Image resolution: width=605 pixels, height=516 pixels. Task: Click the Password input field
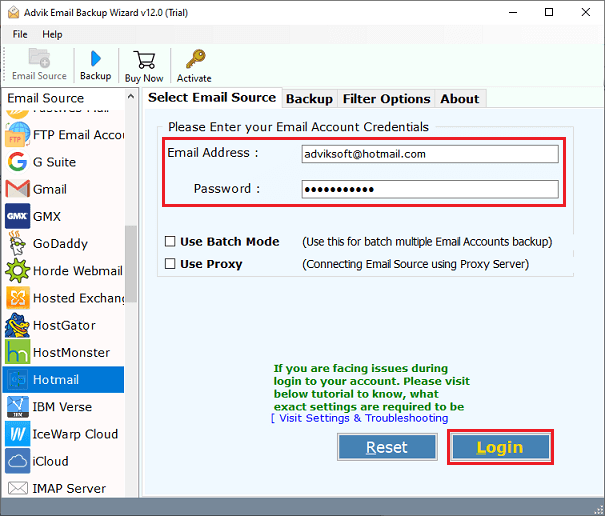(x=430, y=189)
